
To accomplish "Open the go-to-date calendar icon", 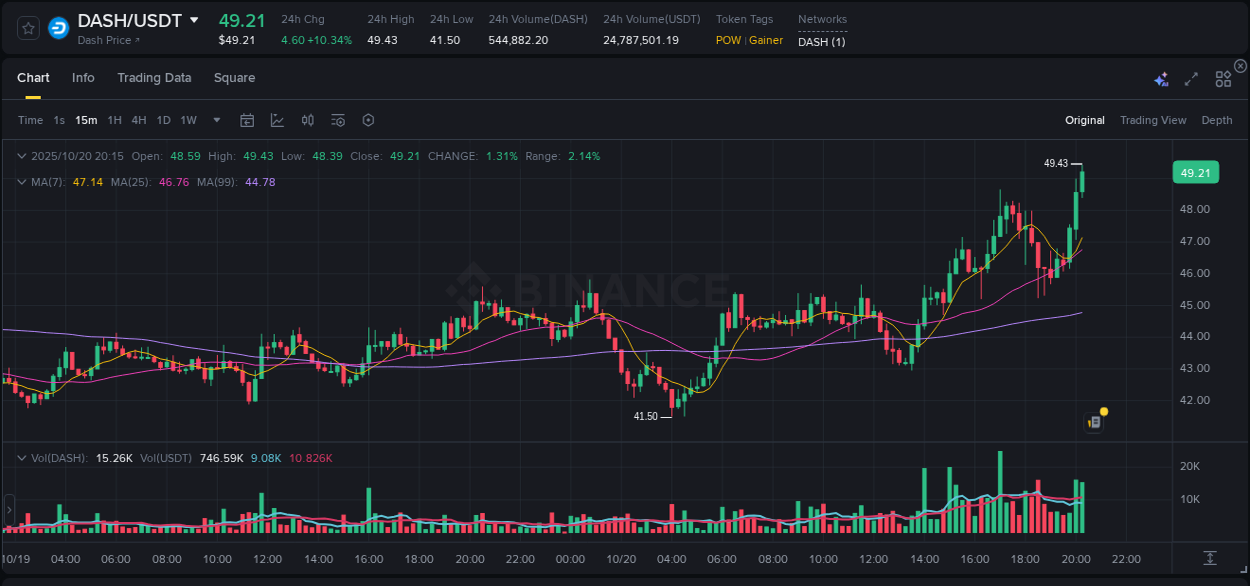I will [247, 120].
